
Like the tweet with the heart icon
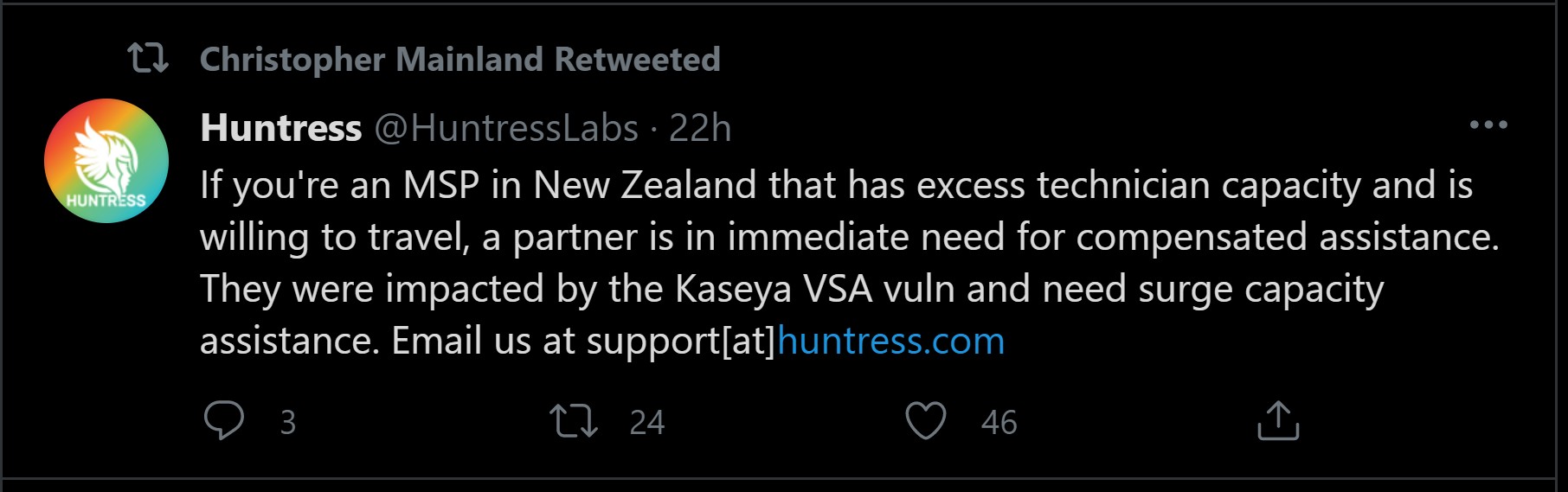(x=925, y=421)
